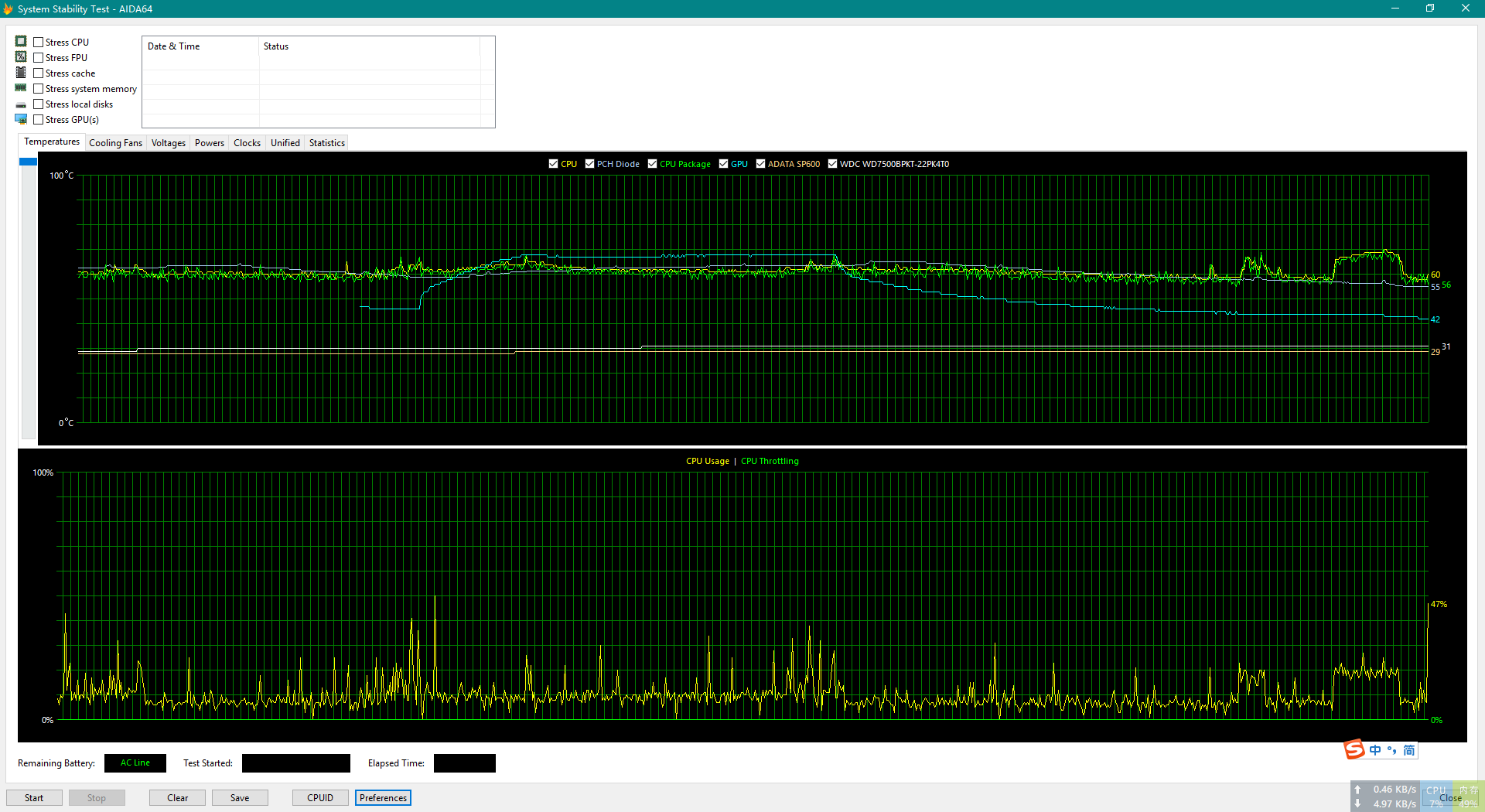Toggle CPU Package graph line off
The width and height of the screenshot is (1485, 812).
click(653, 164)
